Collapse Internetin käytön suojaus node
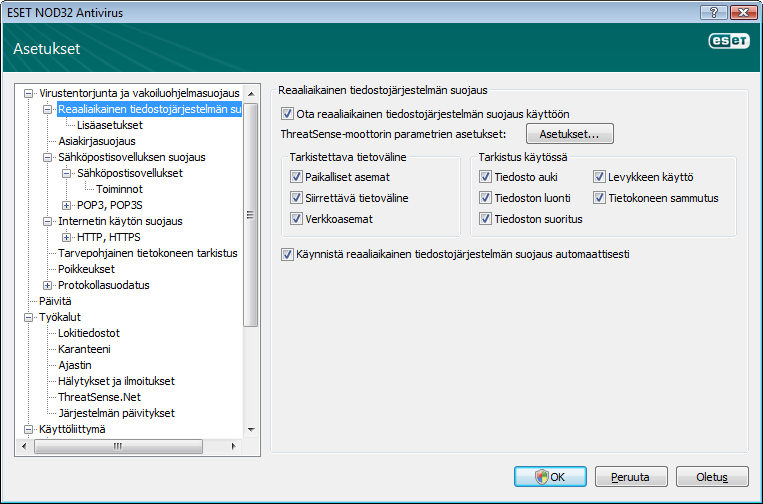 [x=47, y=221]
